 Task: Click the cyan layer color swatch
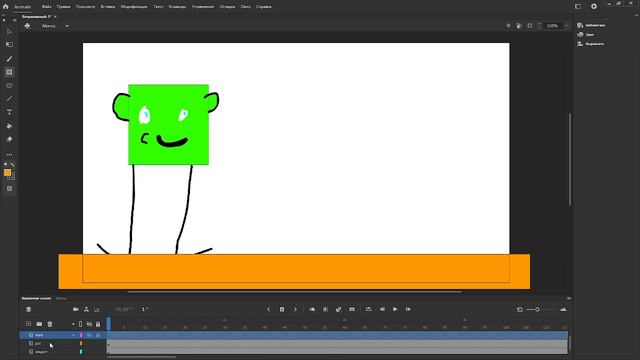pos(81,351)
